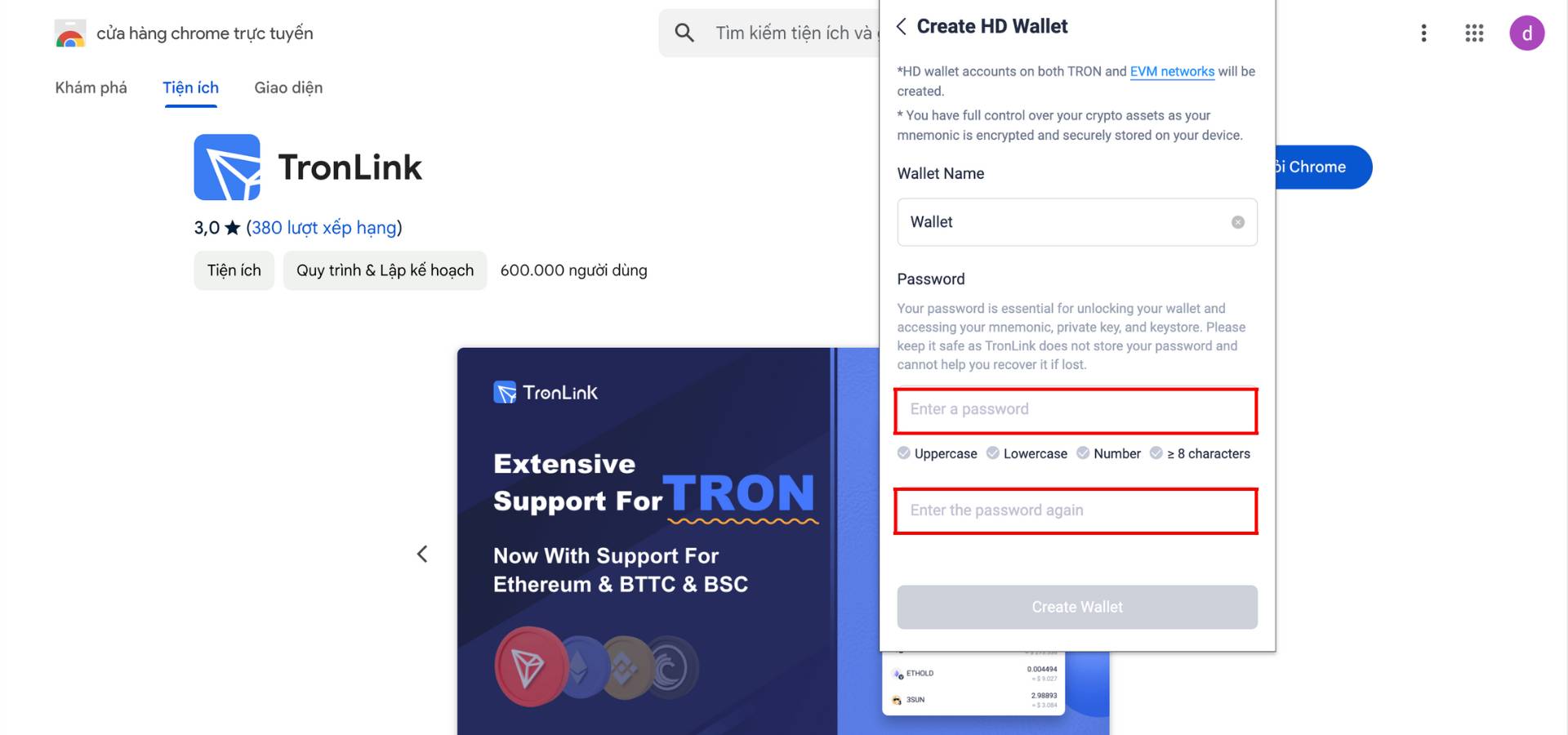
Task: Switch to the Giao diện tab
Action: click(x=288, y=87)
